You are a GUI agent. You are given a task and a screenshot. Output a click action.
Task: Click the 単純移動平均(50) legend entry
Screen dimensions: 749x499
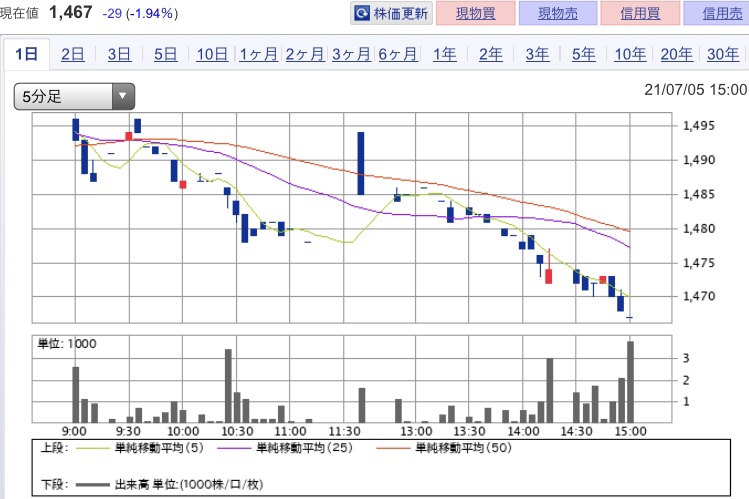444,448
